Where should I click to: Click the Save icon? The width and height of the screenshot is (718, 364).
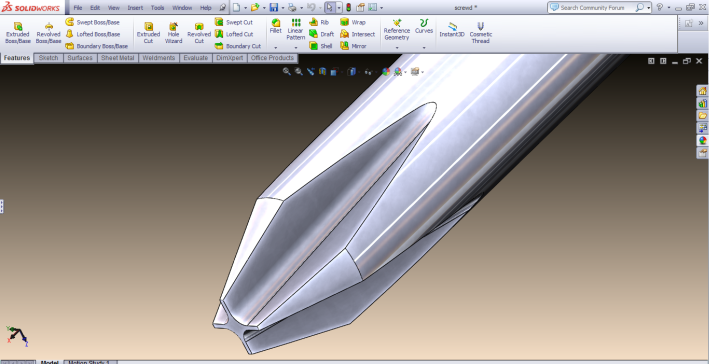274,8
